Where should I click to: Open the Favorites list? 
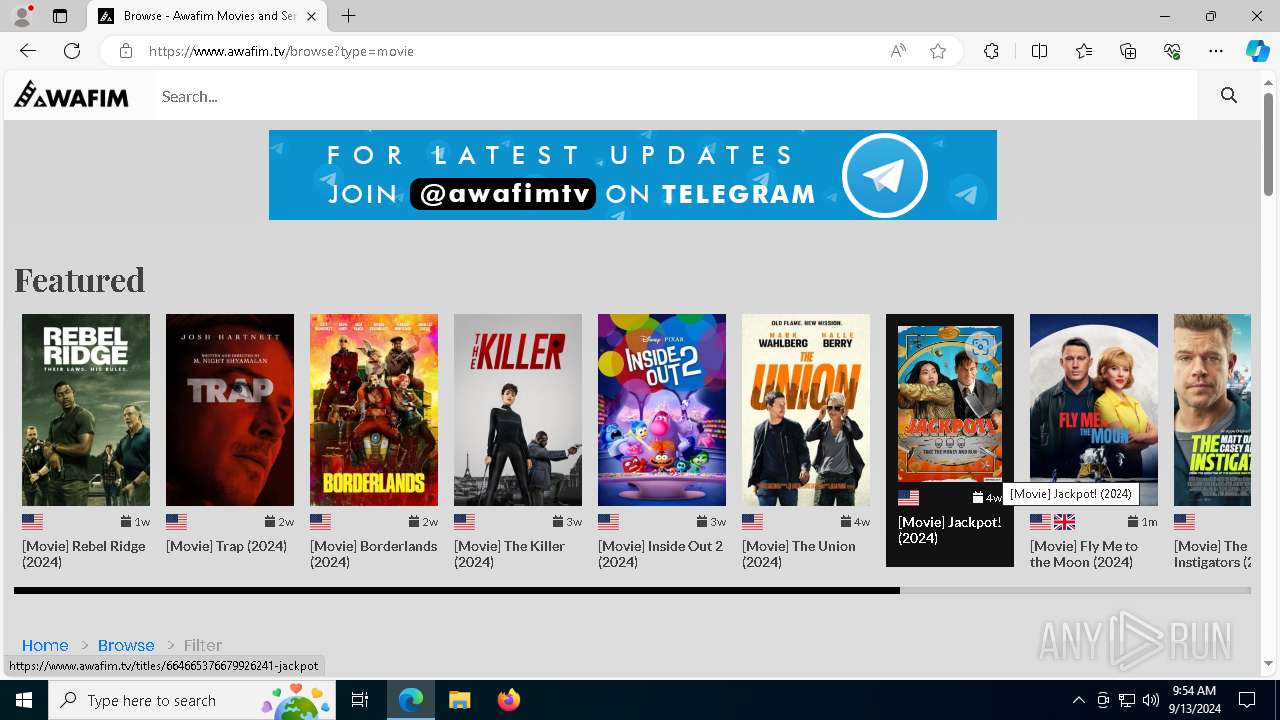coord(1084,51)
